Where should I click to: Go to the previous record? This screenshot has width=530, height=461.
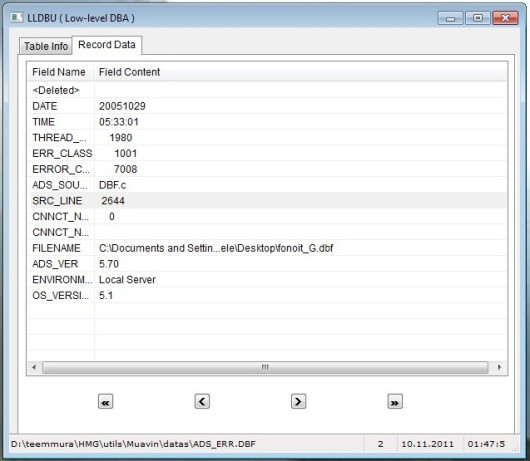pyautogui.click(x=202, y=402)
